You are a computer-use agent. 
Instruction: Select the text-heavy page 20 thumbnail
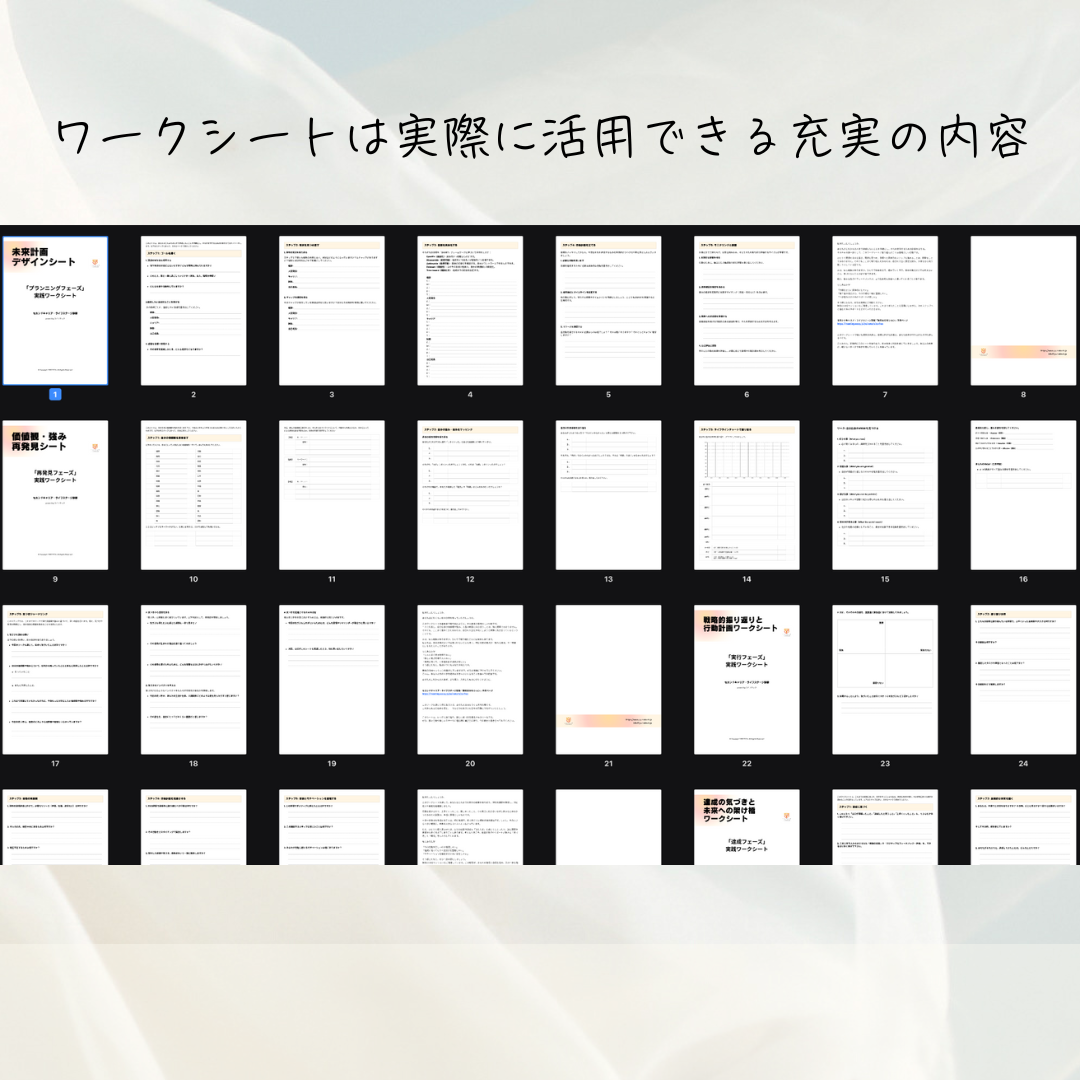[x=470, y=680]
